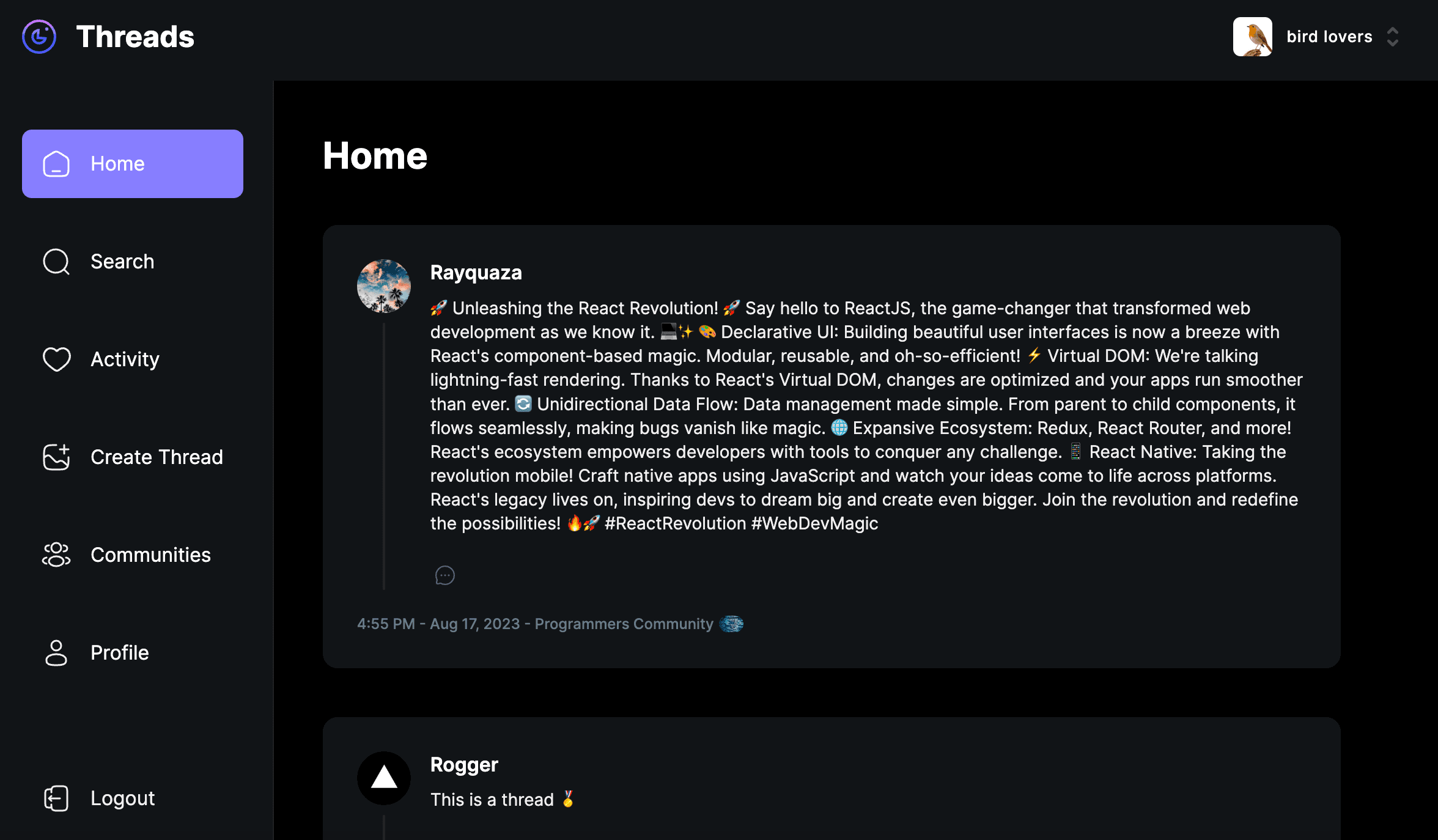This screenshot has height=840, width=1438.
Task: Navigate to the Communities section
Action: pyautogui.click(x=150, y=555)
